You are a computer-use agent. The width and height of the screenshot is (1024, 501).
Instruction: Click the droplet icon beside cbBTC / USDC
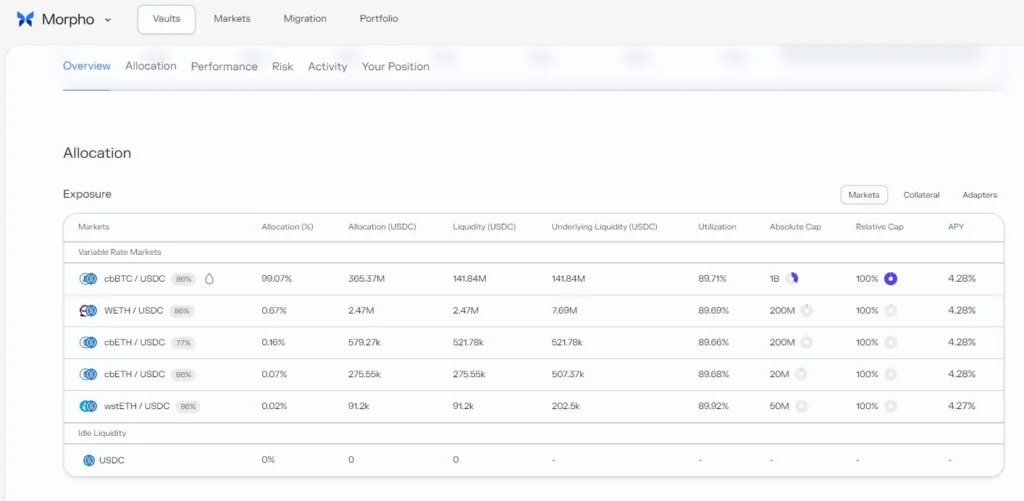point(209,279)
